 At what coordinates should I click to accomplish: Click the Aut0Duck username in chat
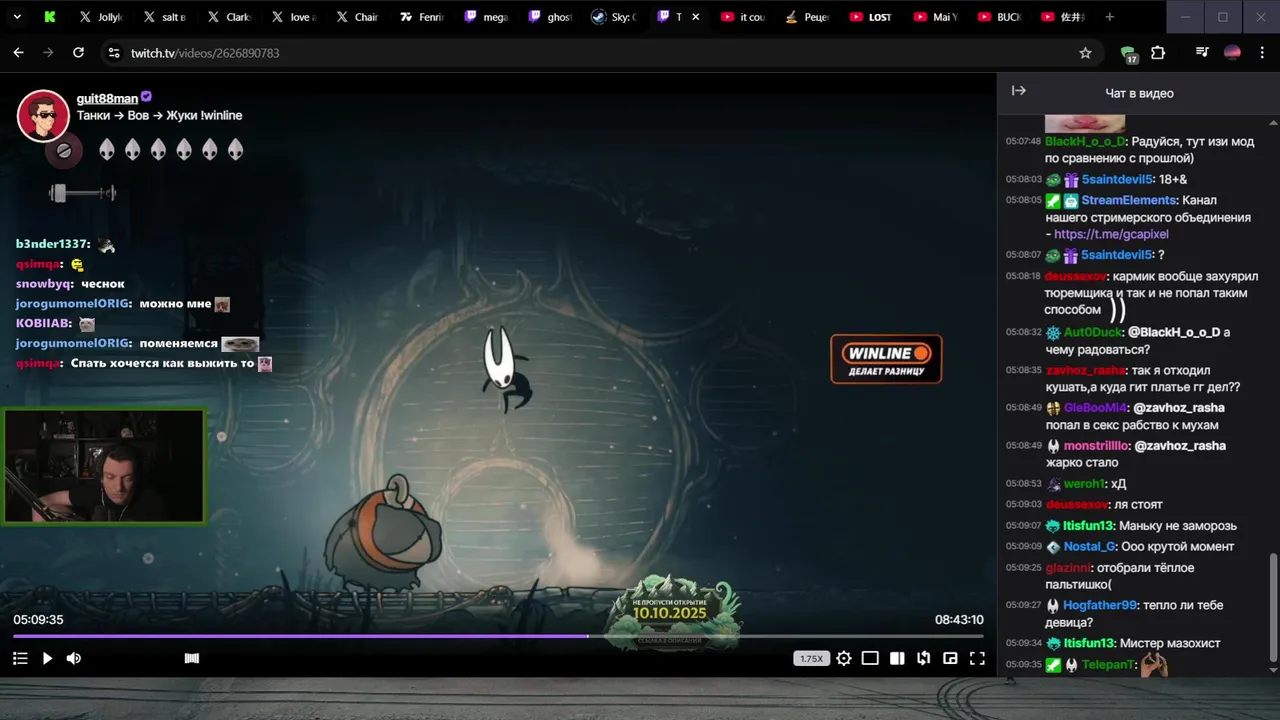click(1091, 332)
